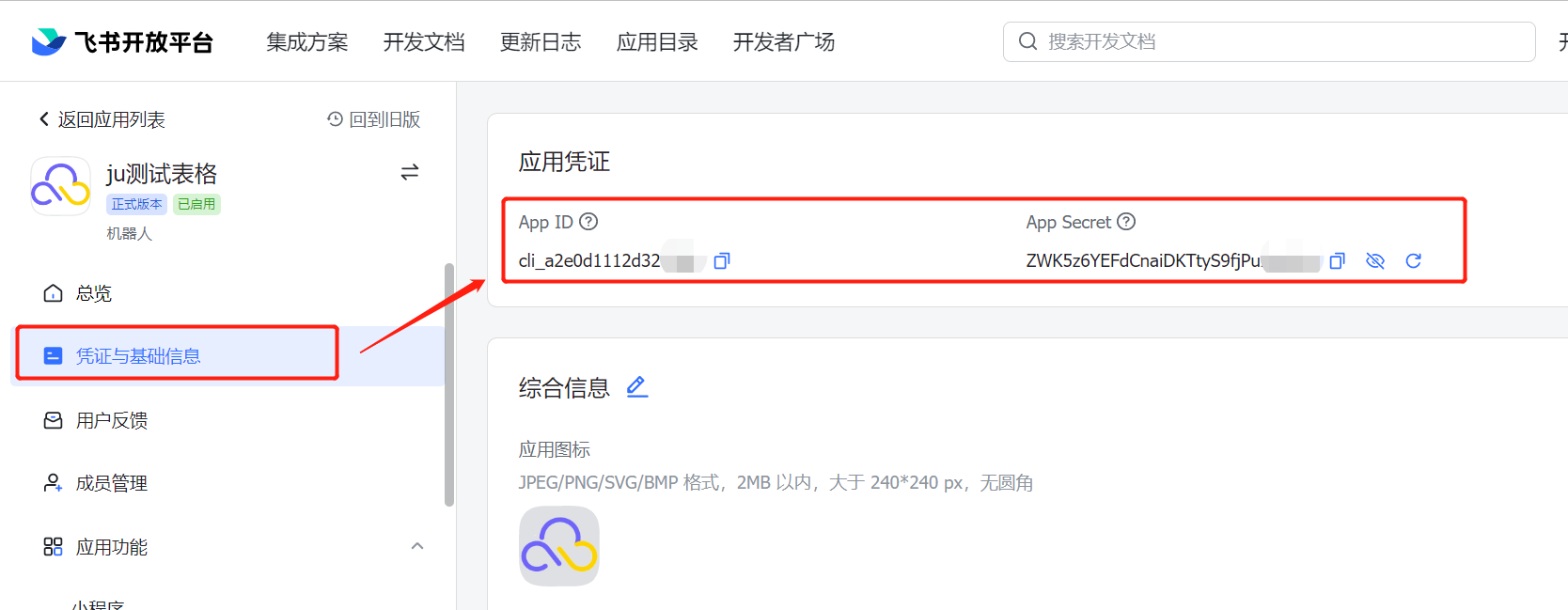Select 凭证与基础信息 in the sidebar
The height and width of the screenshot is (610, 1568).
coord(227,356)
